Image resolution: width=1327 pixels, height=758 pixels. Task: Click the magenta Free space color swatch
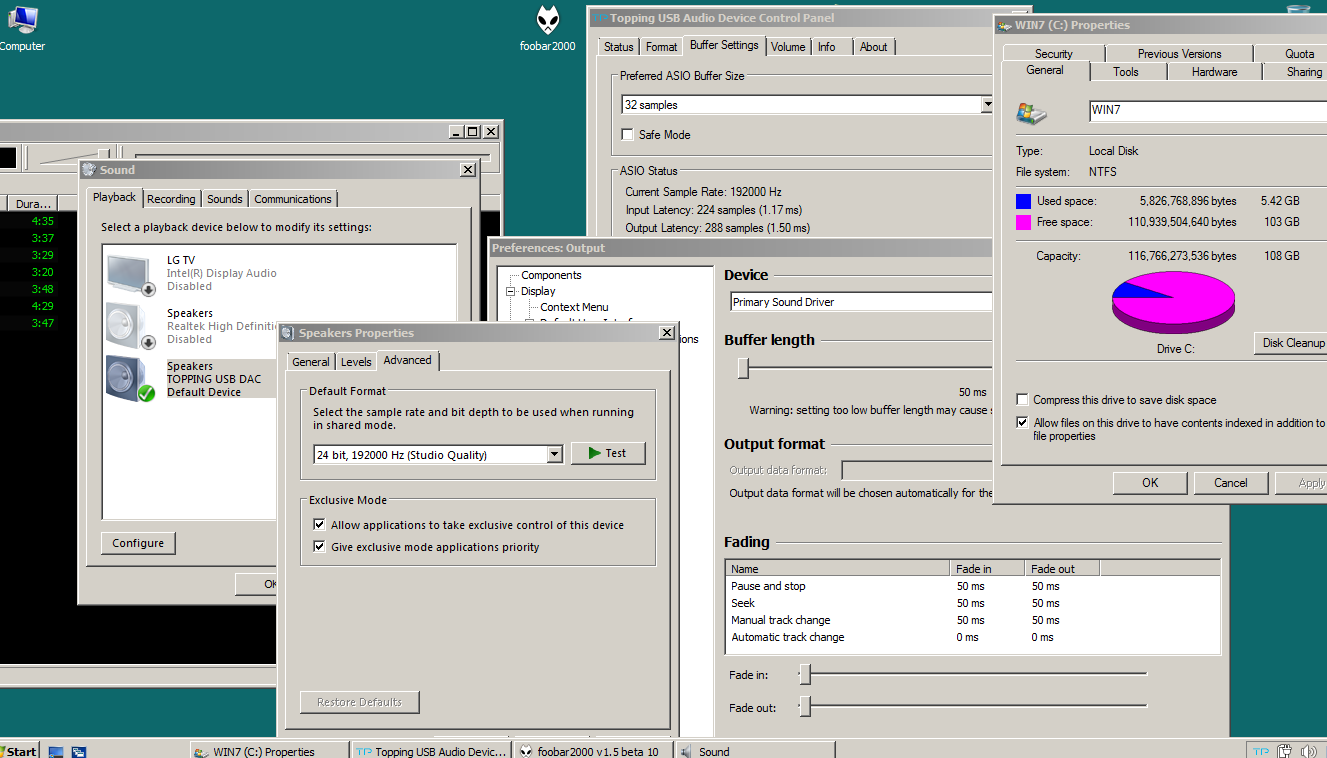pyautogui.click(x=1023, y=222)
